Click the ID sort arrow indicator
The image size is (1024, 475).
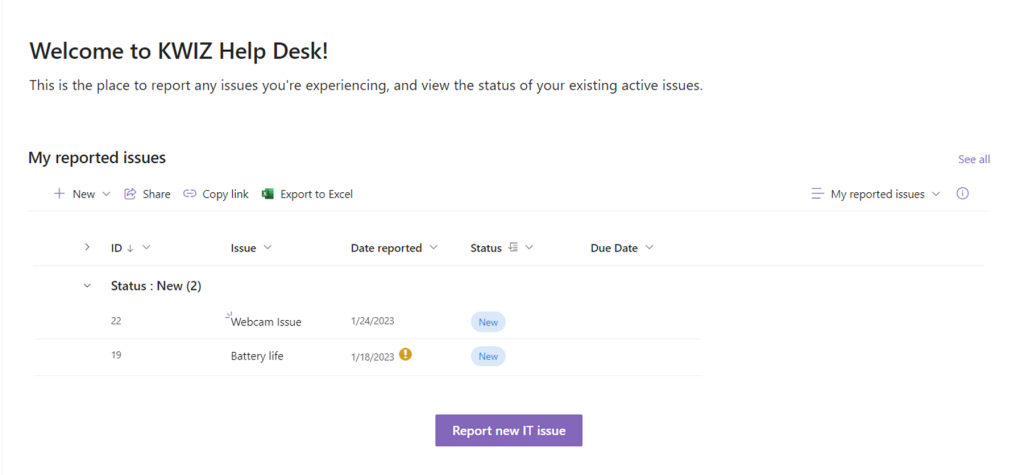(130, 248)
